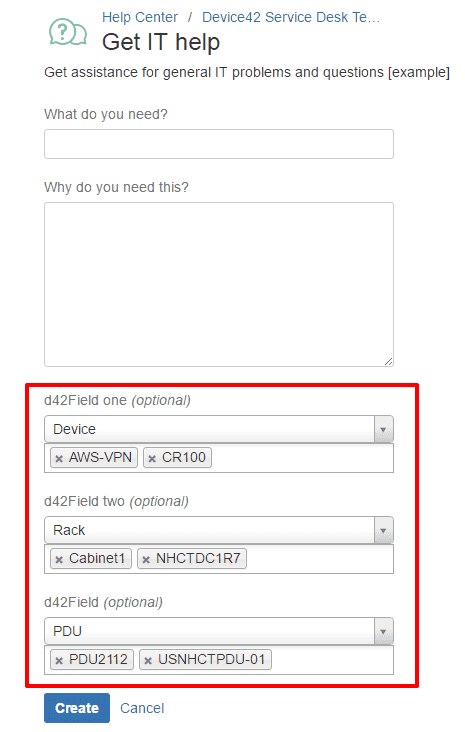
Task: Remove PDU2112 tag via x icon
Action: click(59, 660)
